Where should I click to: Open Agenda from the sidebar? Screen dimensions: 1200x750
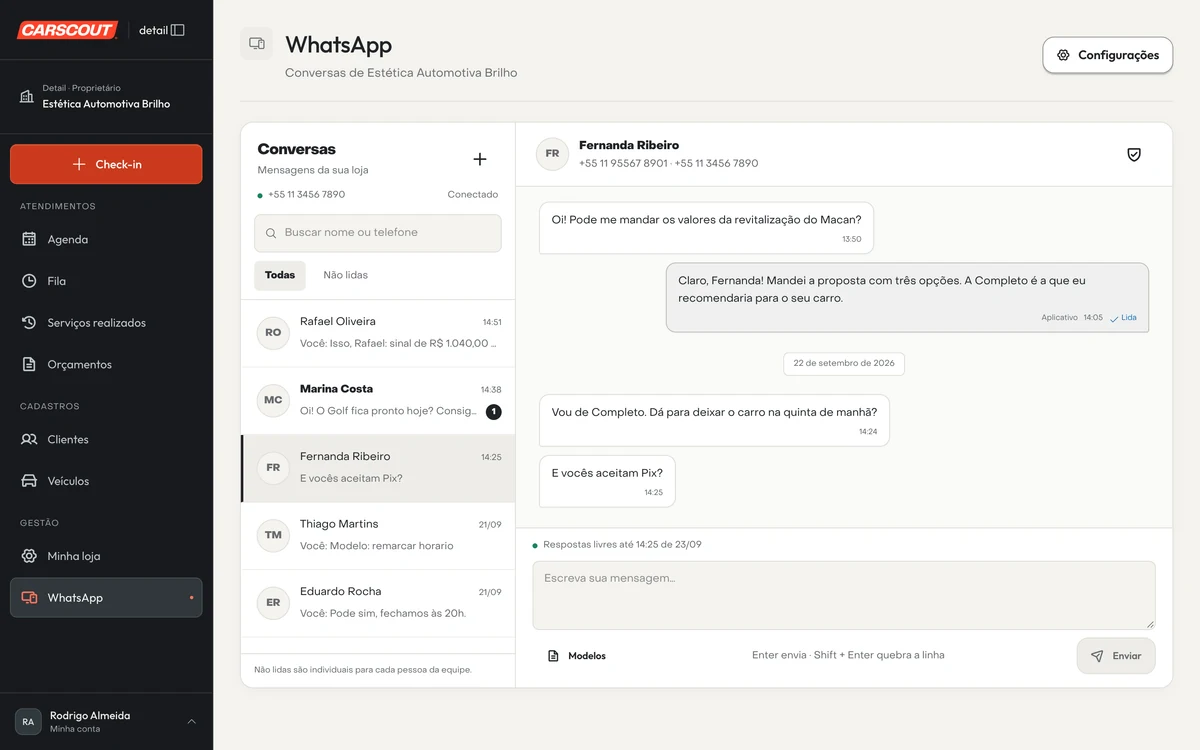pyautogui.click(x=106, y=240)
